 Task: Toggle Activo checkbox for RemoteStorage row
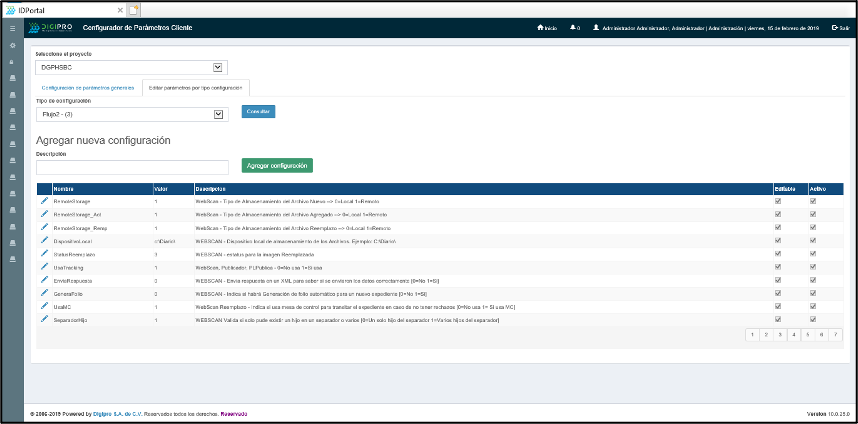(x=813, y=201)
